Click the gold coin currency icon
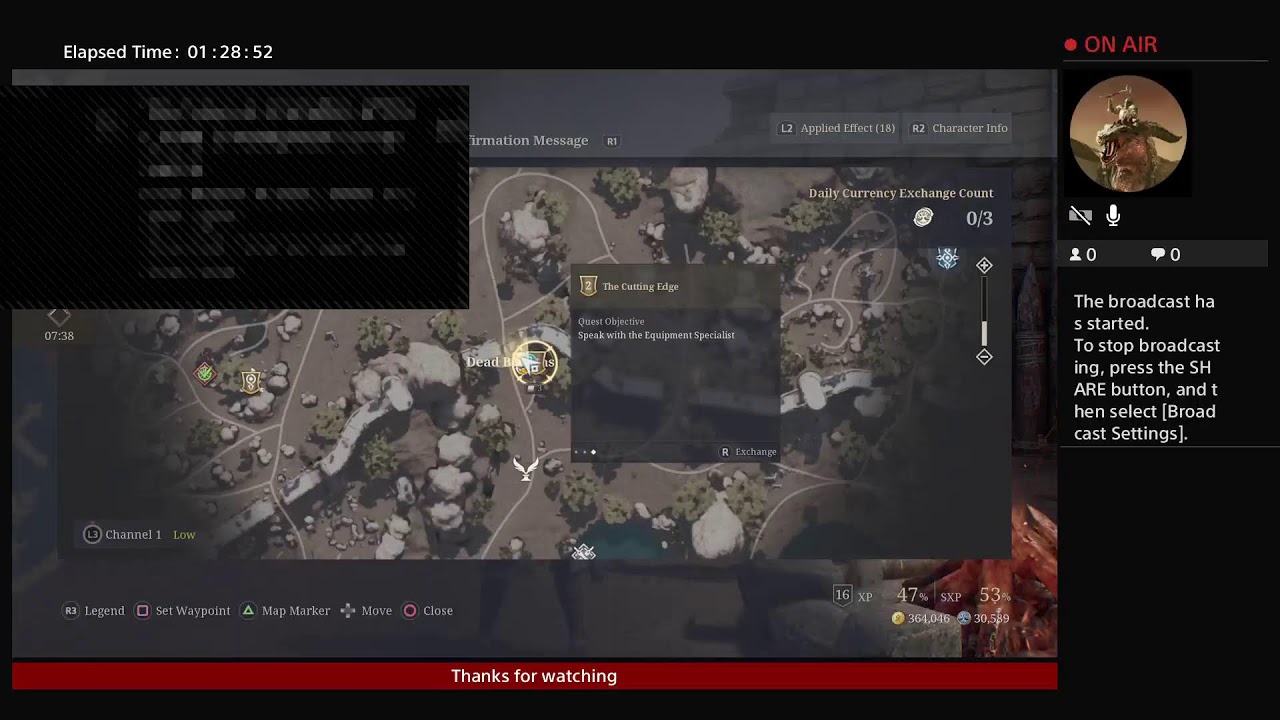Viewport: 1280px width, 720px height. click(x=898, y=619)
